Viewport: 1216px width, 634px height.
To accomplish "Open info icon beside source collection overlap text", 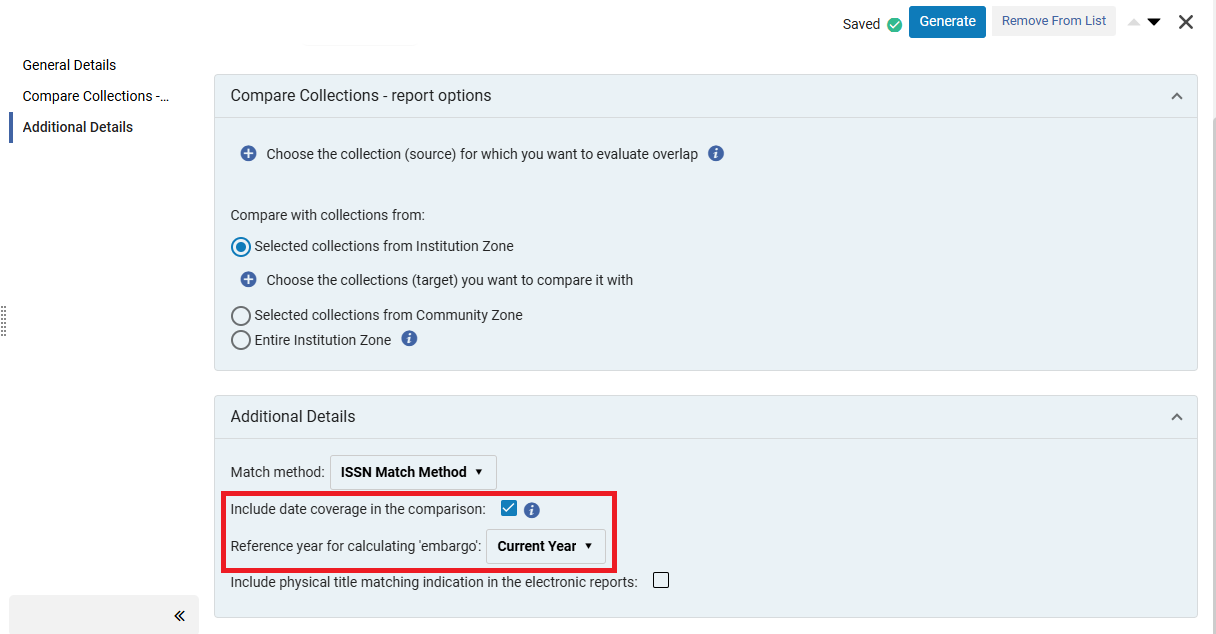I will 716,154.
